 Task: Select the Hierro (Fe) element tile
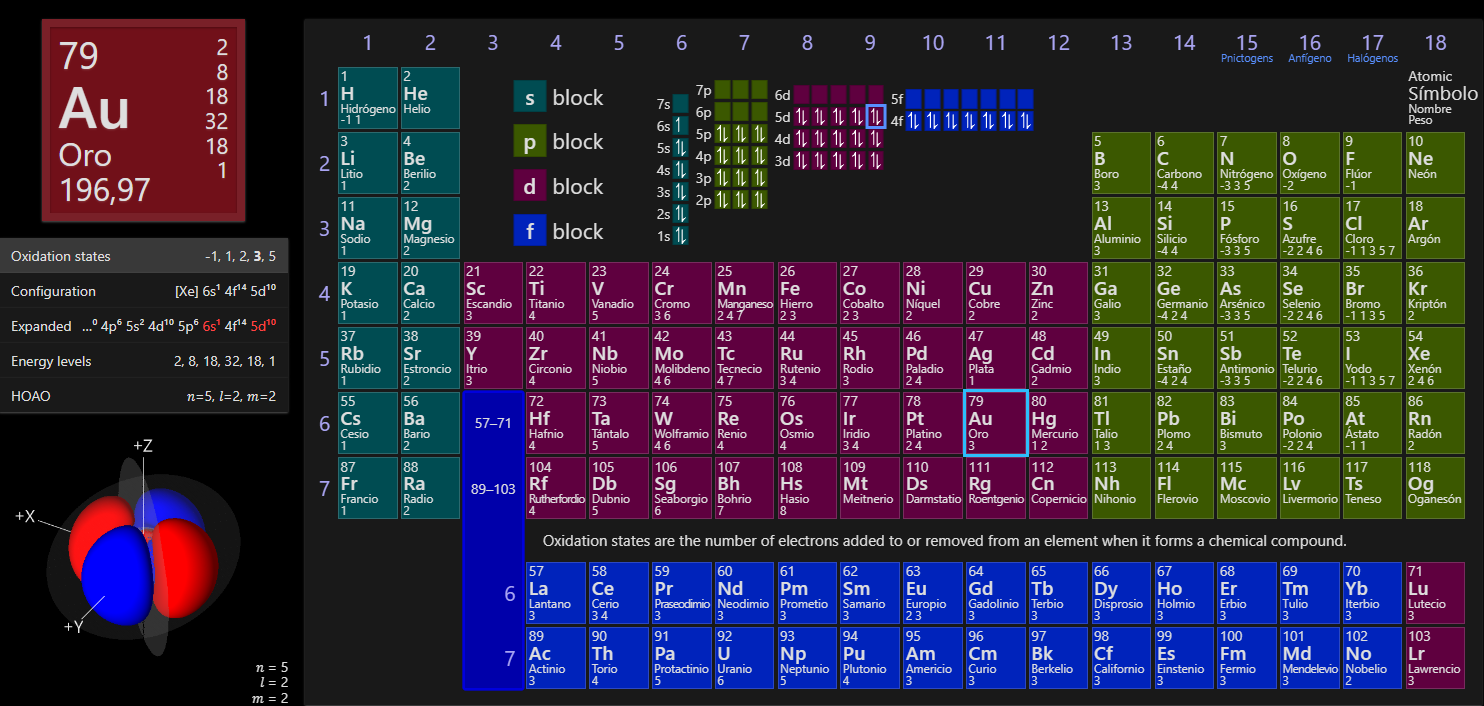(x=807, y=292)
